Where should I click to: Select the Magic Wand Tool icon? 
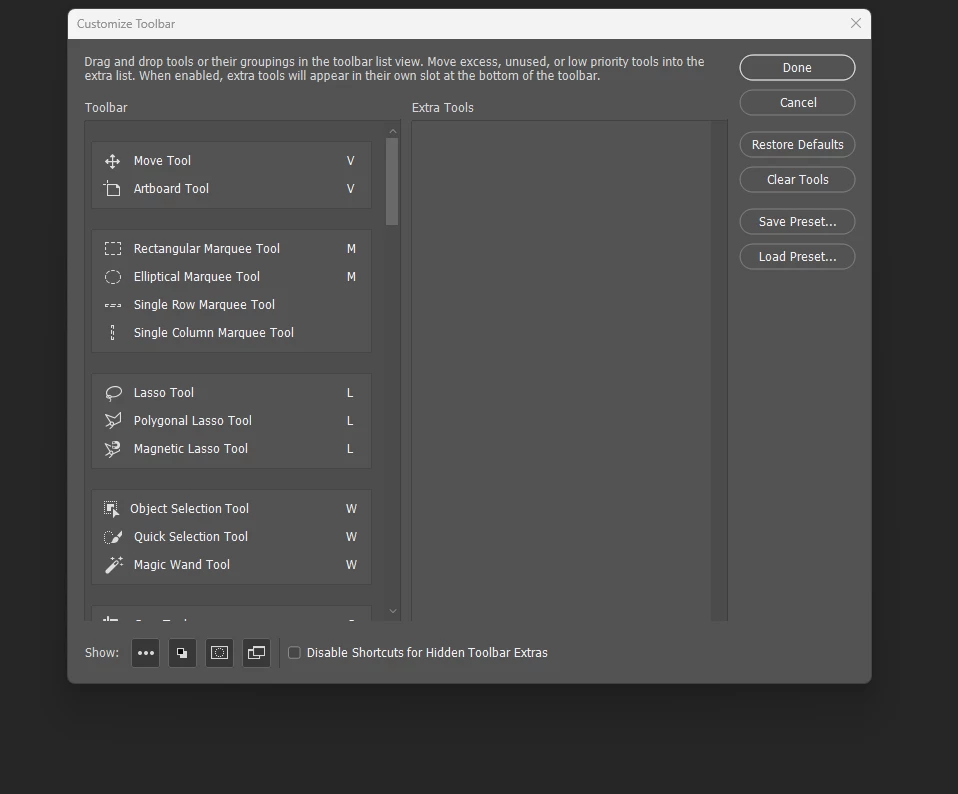[x=114, y=565]
